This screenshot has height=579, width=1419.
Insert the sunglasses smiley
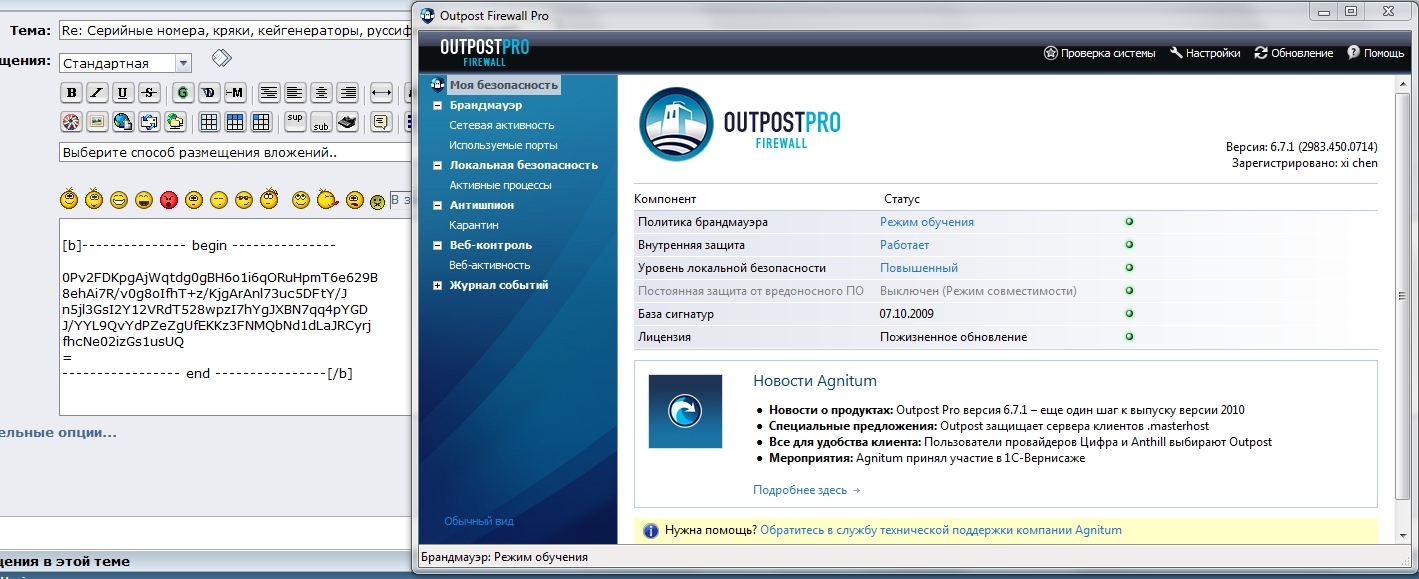click(x=244, y=200)
